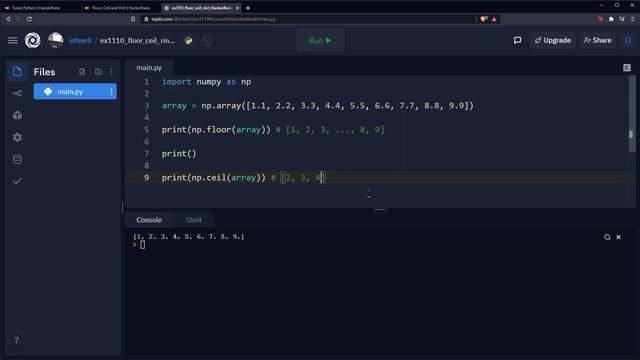The height and width of the screenshot is (360, 640).
Task: Add a new folder in Files panel
Action: [98, 72]
